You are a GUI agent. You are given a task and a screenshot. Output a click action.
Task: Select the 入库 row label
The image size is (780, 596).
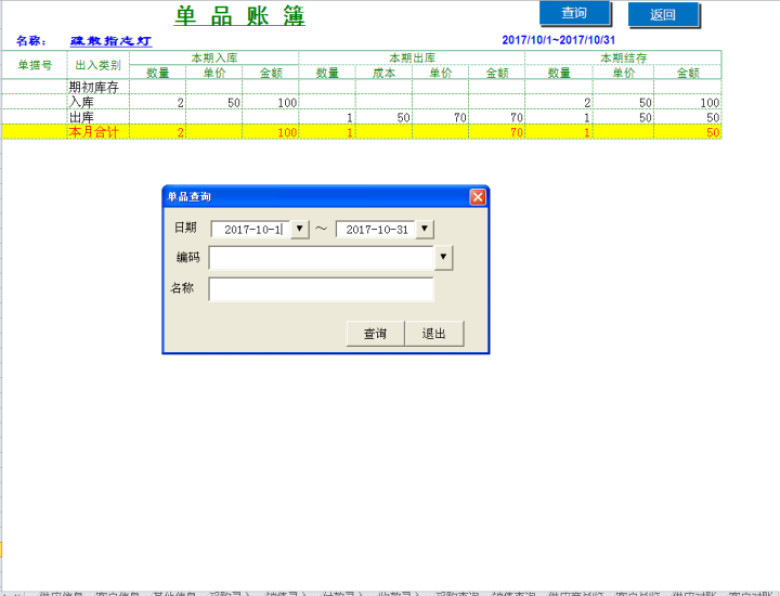coord(81,102)
